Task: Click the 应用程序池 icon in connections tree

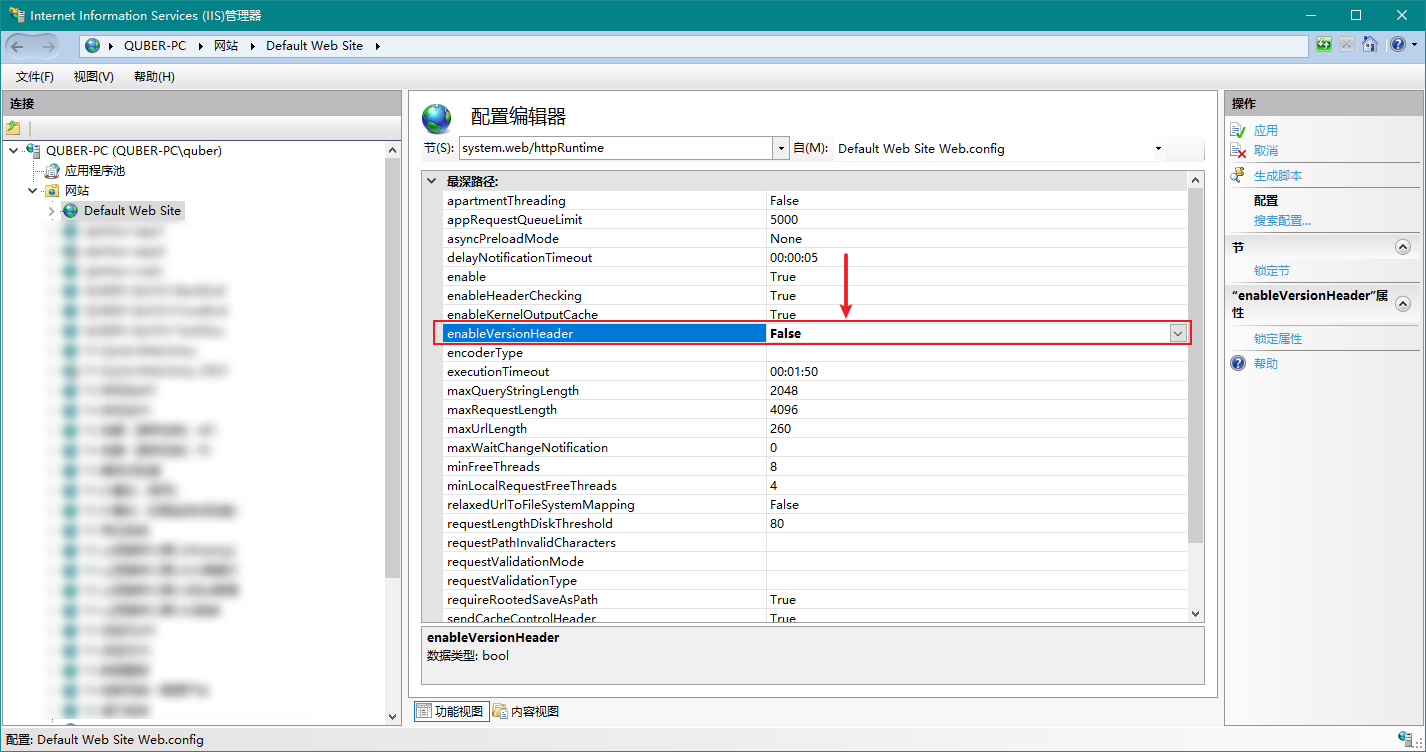Action: (x=52, y=170)
